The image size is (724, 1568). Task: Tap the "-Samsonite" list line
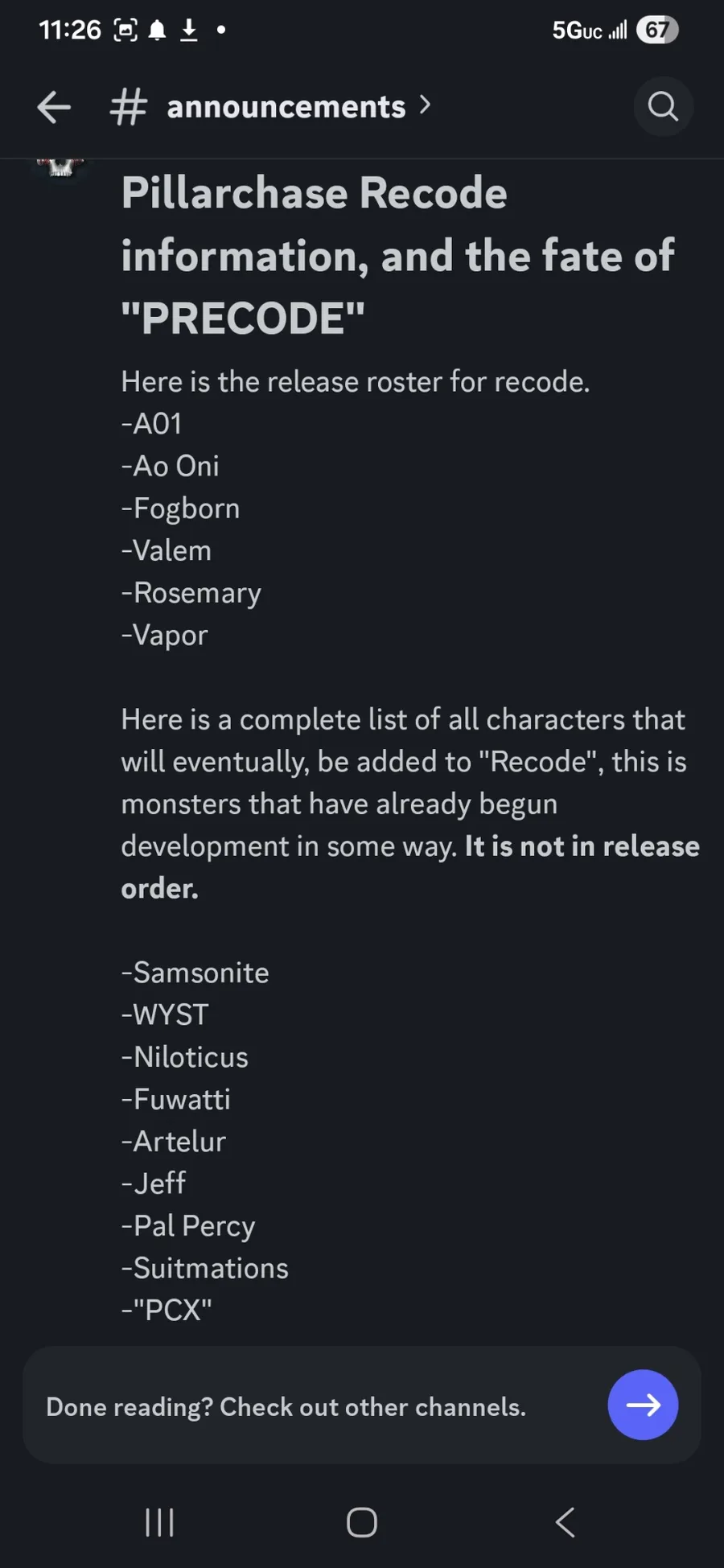pyautogui.click(x=195, y=973)
